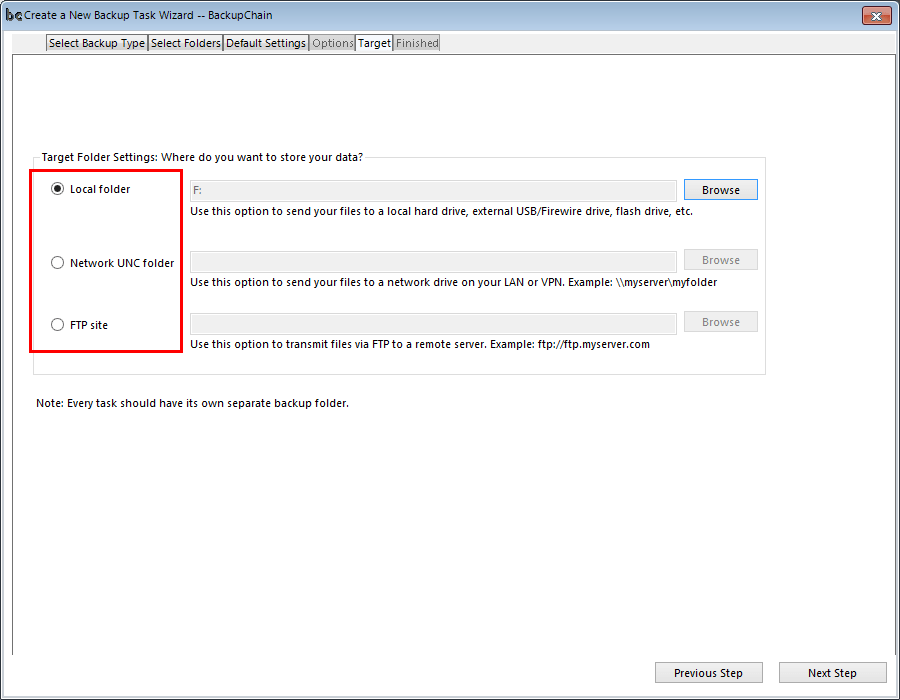900x700 pixels.
Task: Click the BackupChain logo icon in title bar
Action: click(x=13, y=15)
